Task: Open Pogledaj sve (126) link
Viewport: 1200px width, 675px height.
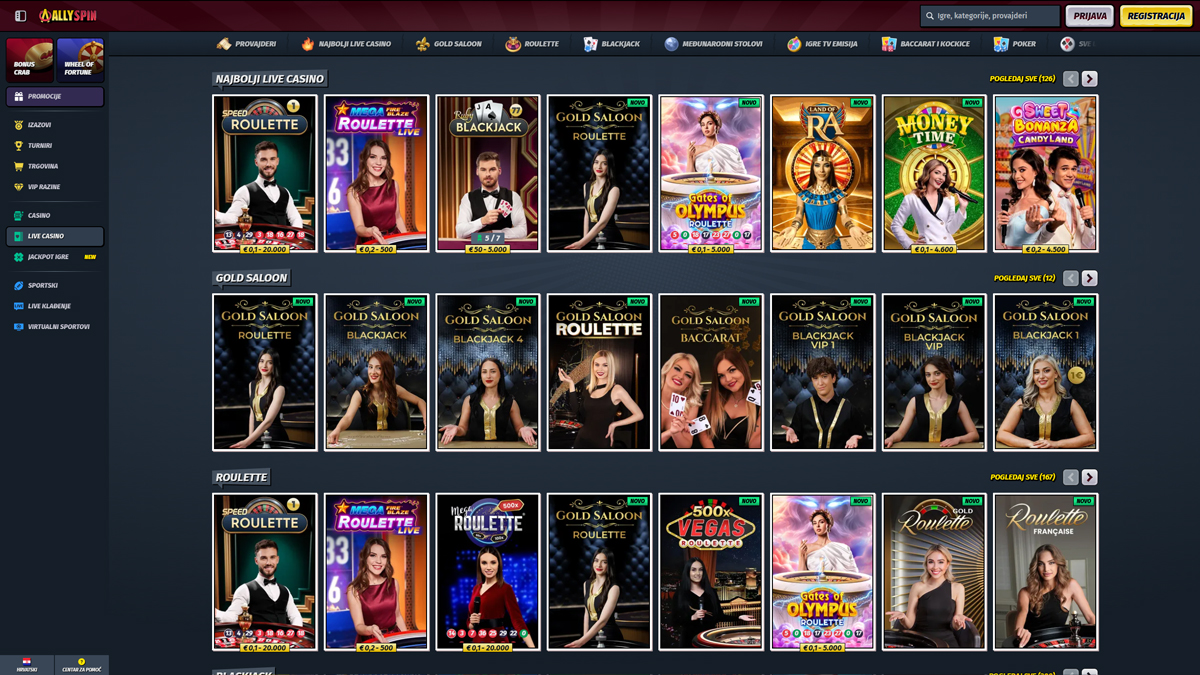Action: tap(1022, 79)
